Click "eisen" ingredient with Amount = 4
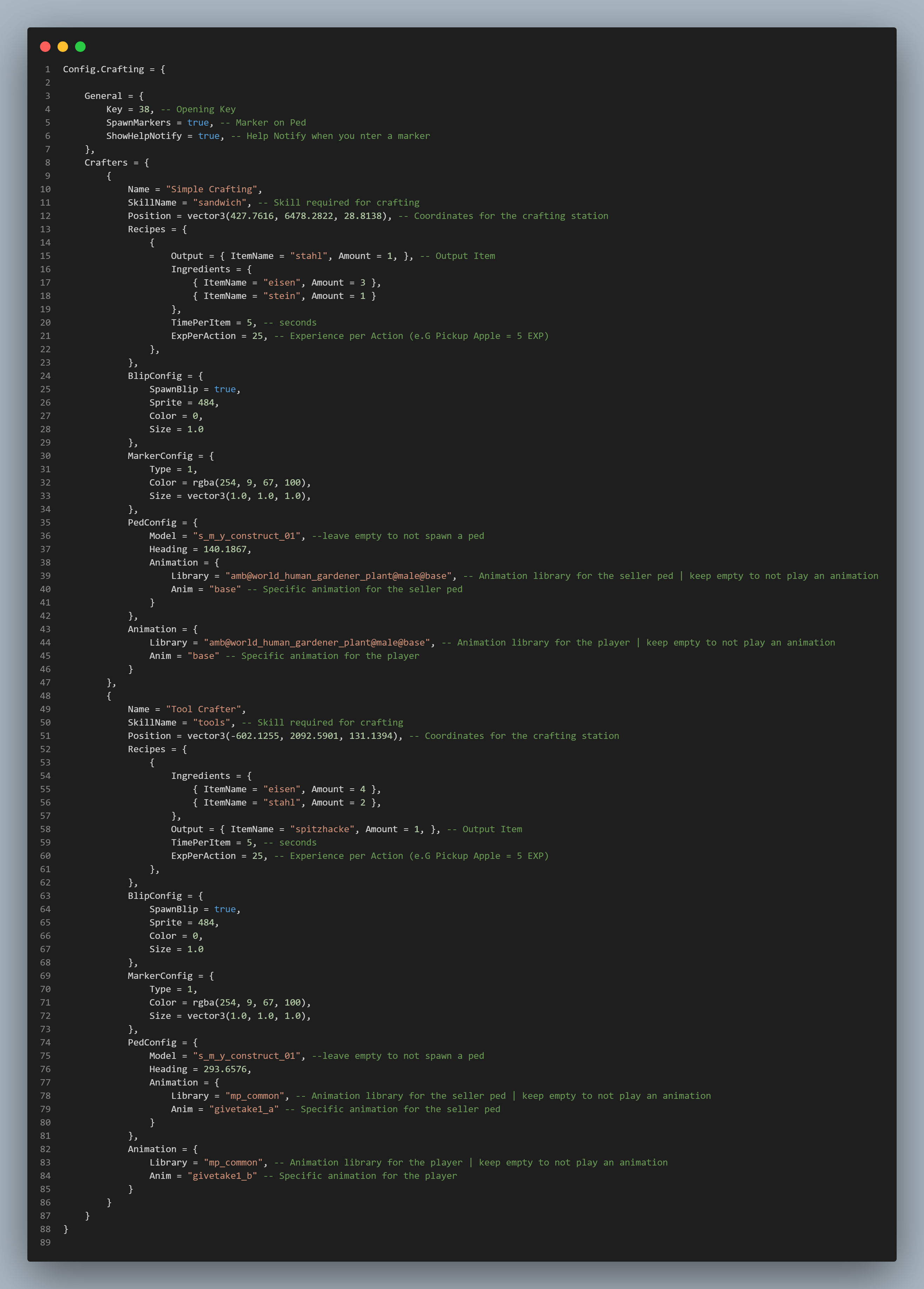 coord(282,789)
